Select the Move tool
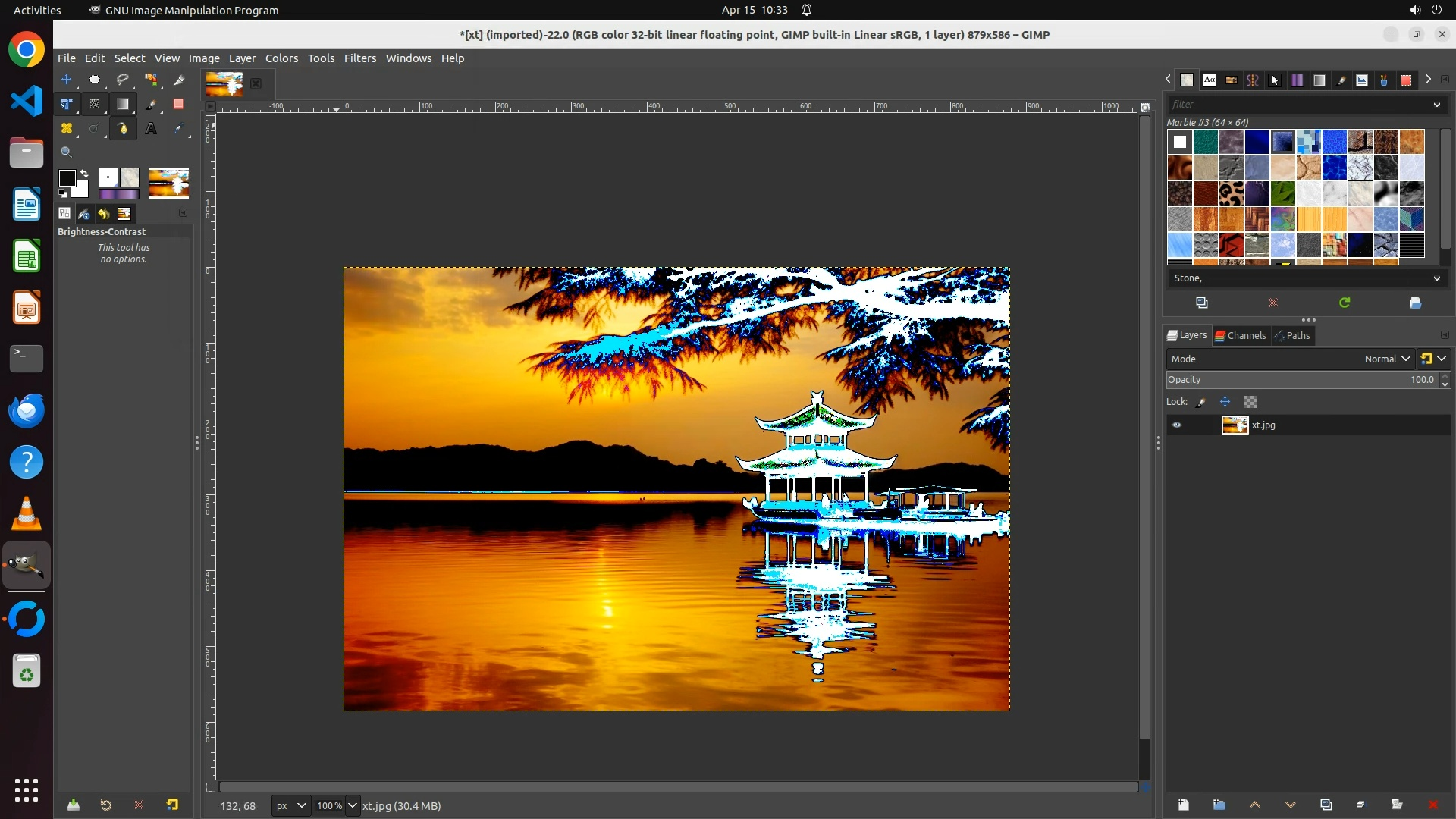This screenshot has height=819, width=1456. 67,80
